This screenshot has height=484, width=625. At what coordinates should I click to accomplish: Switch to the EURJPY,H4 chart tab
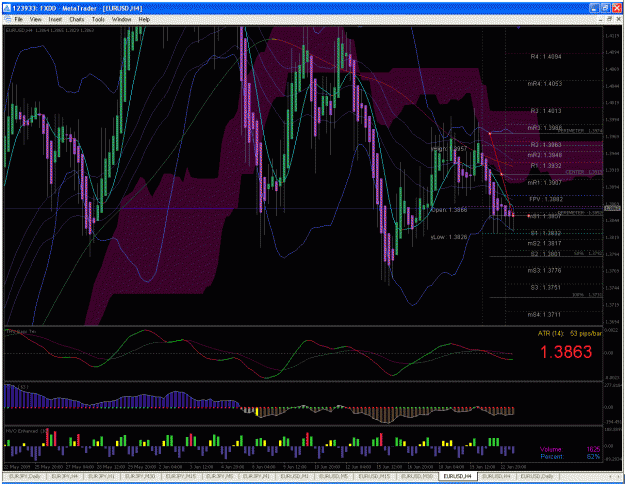[x=64, y=476]
